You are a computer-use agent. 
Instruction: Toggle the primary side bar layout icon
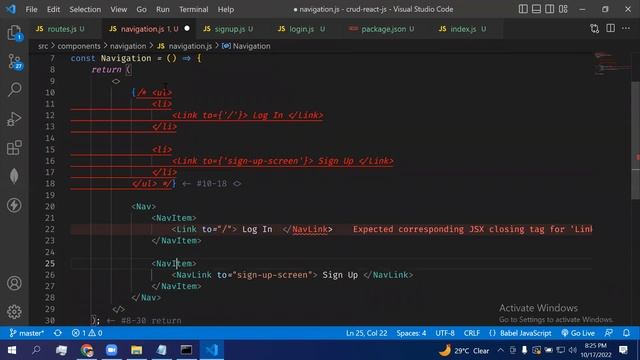[523, 9]
